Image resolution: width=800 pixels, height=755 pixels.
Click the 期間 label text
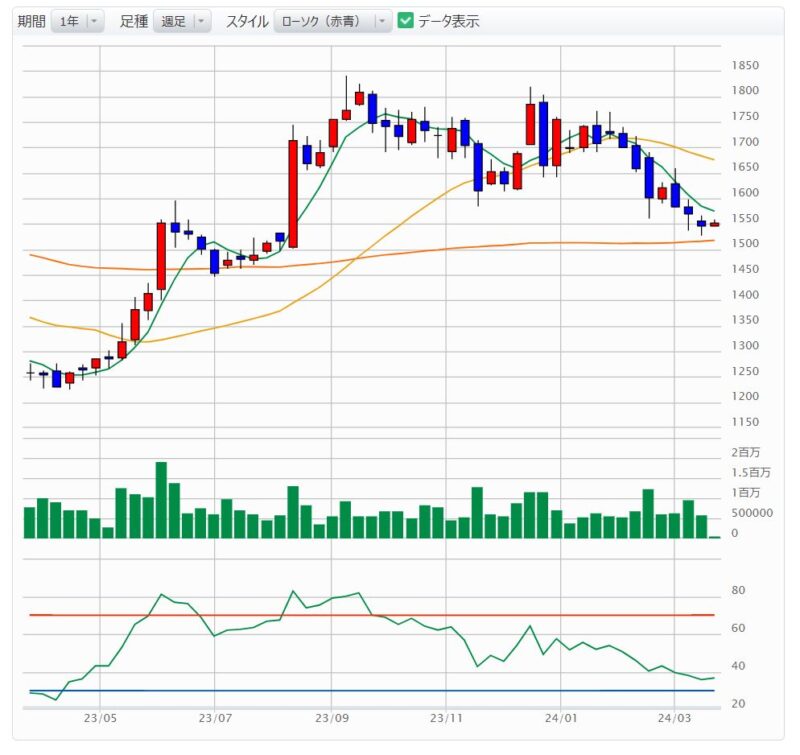32,21
